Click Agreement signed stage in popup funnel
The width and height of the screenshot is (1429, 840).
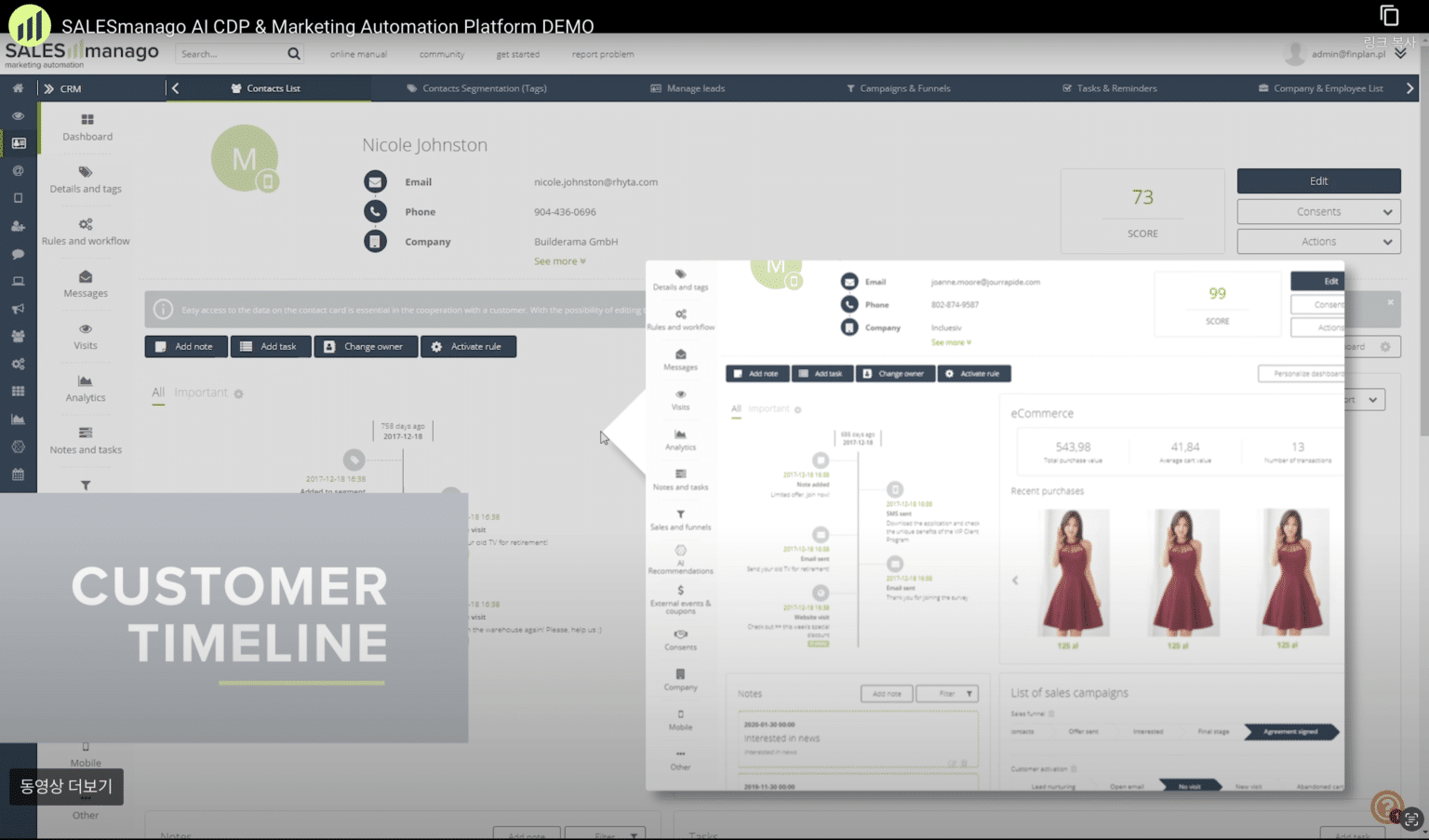tap(1290, 731)
